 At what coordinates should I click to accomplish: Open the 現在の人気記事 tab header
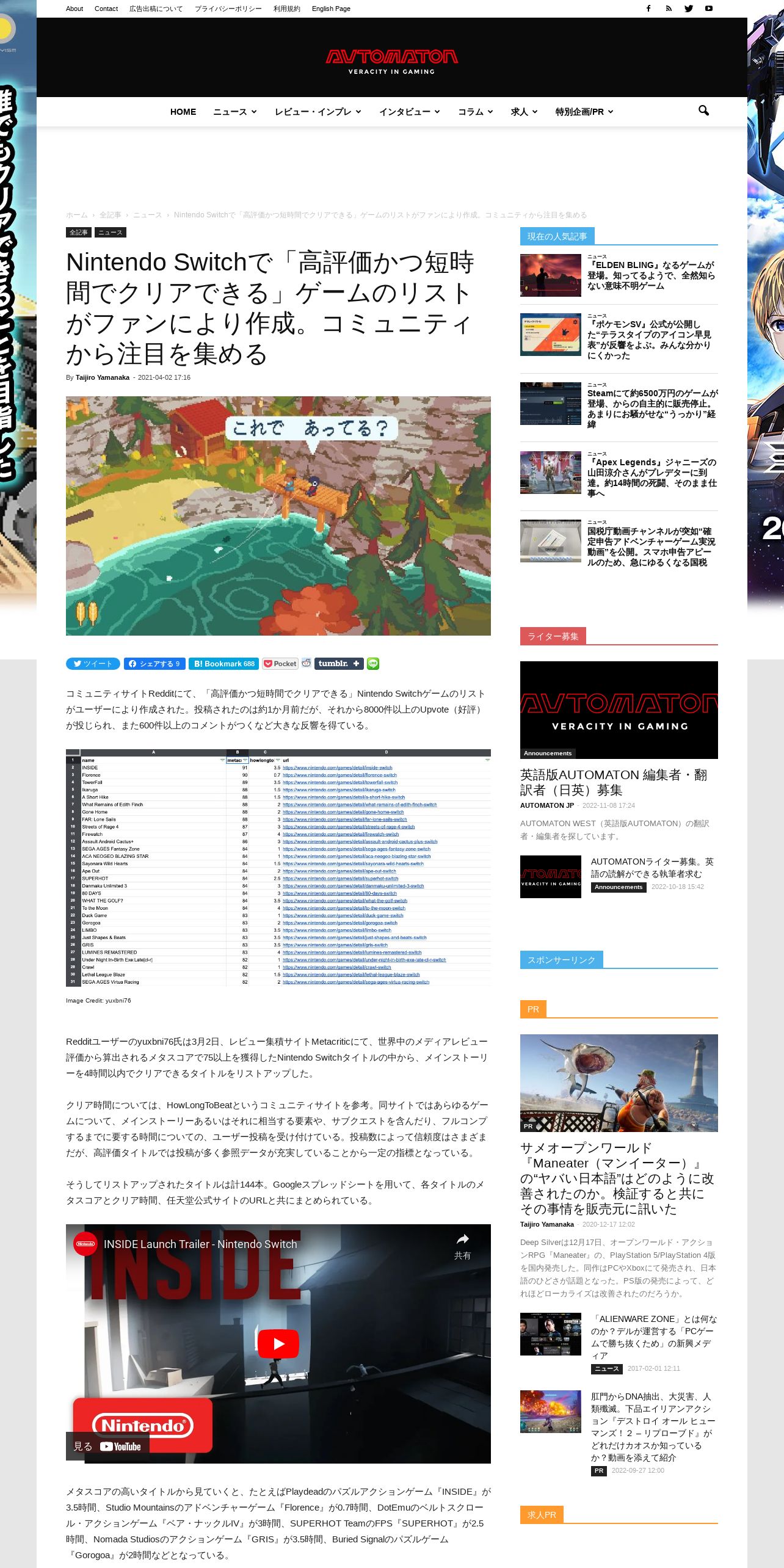[x=557, y=236]
